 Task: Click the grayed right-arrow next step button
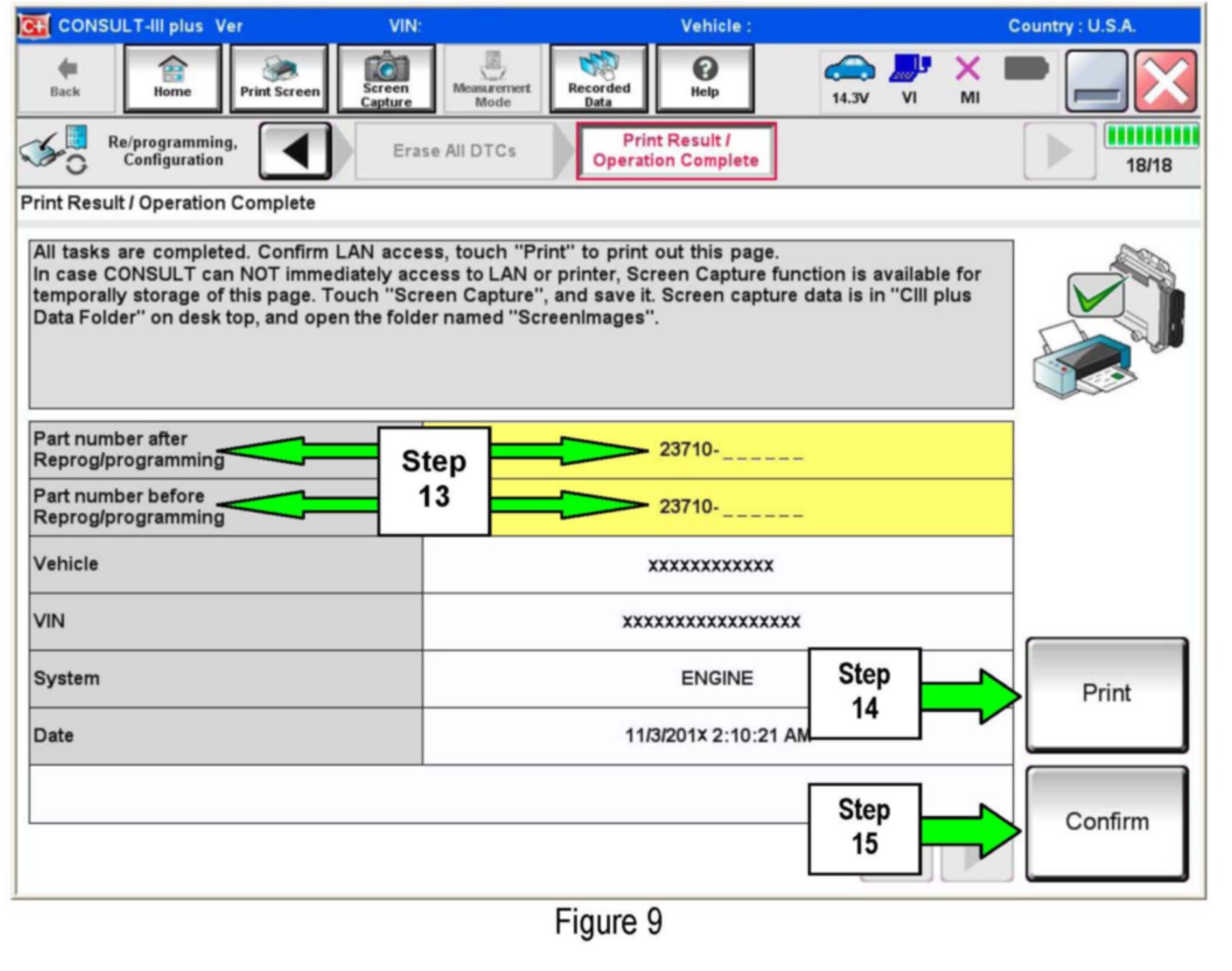pos(1059,151)
